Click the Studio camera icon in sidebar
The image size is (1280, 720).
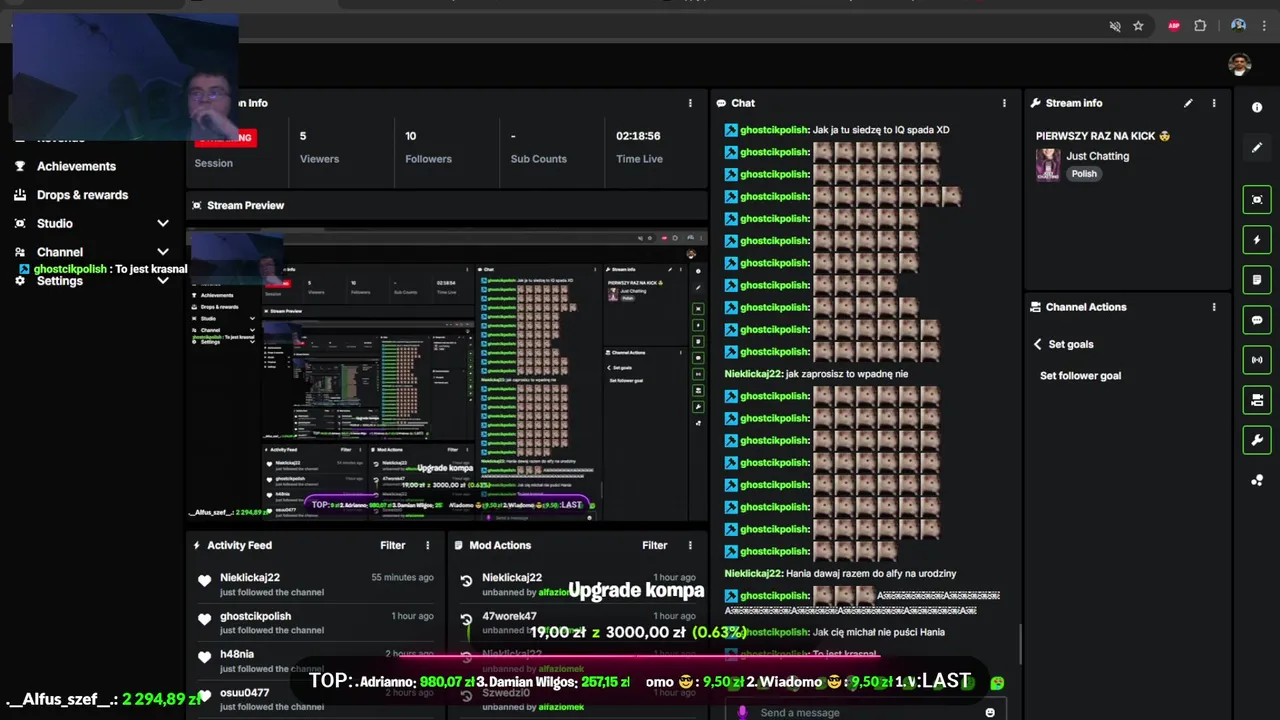tap(20, 223)
